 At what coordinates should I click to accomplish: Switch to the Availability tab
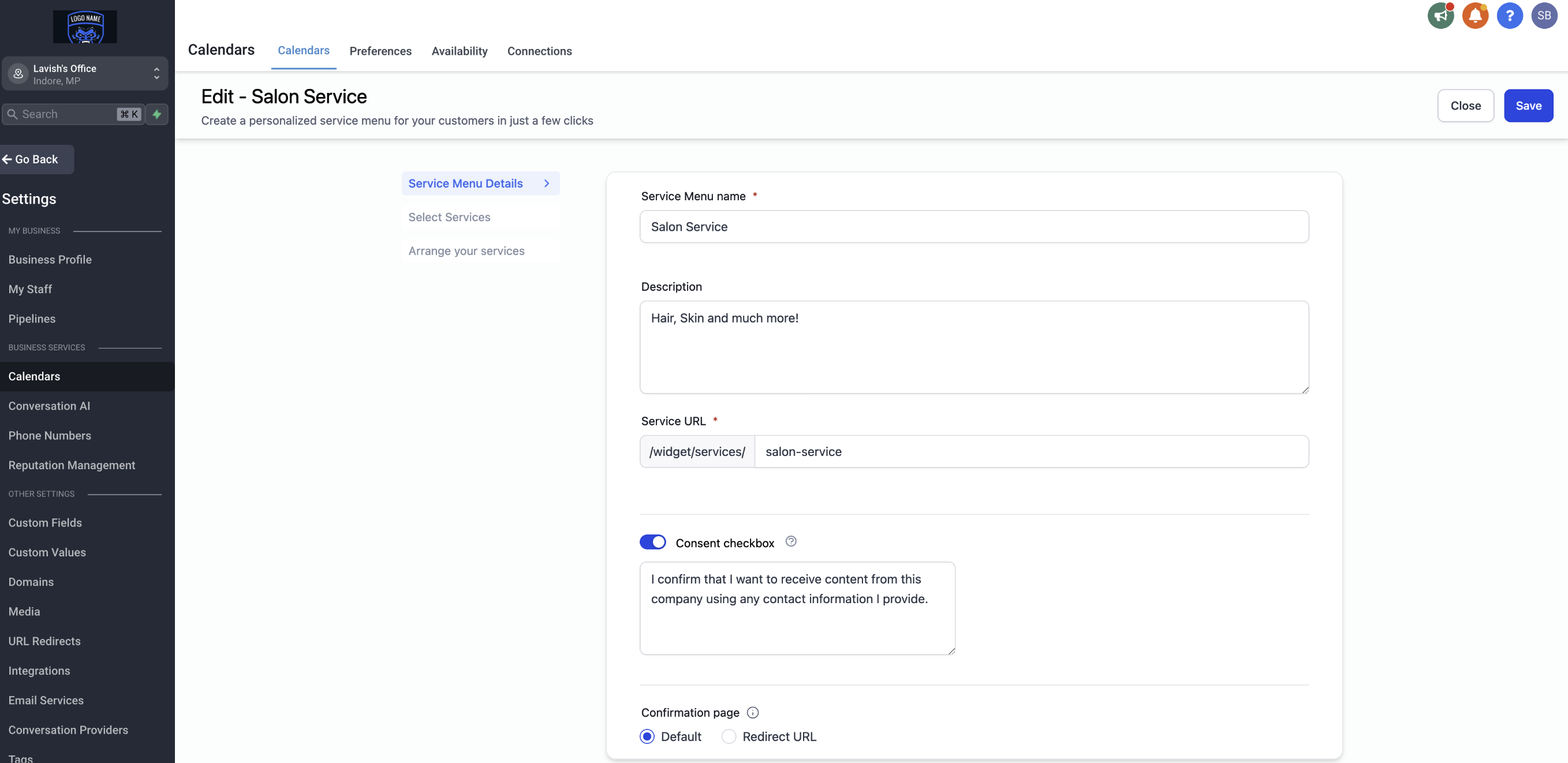coord(459,51)
